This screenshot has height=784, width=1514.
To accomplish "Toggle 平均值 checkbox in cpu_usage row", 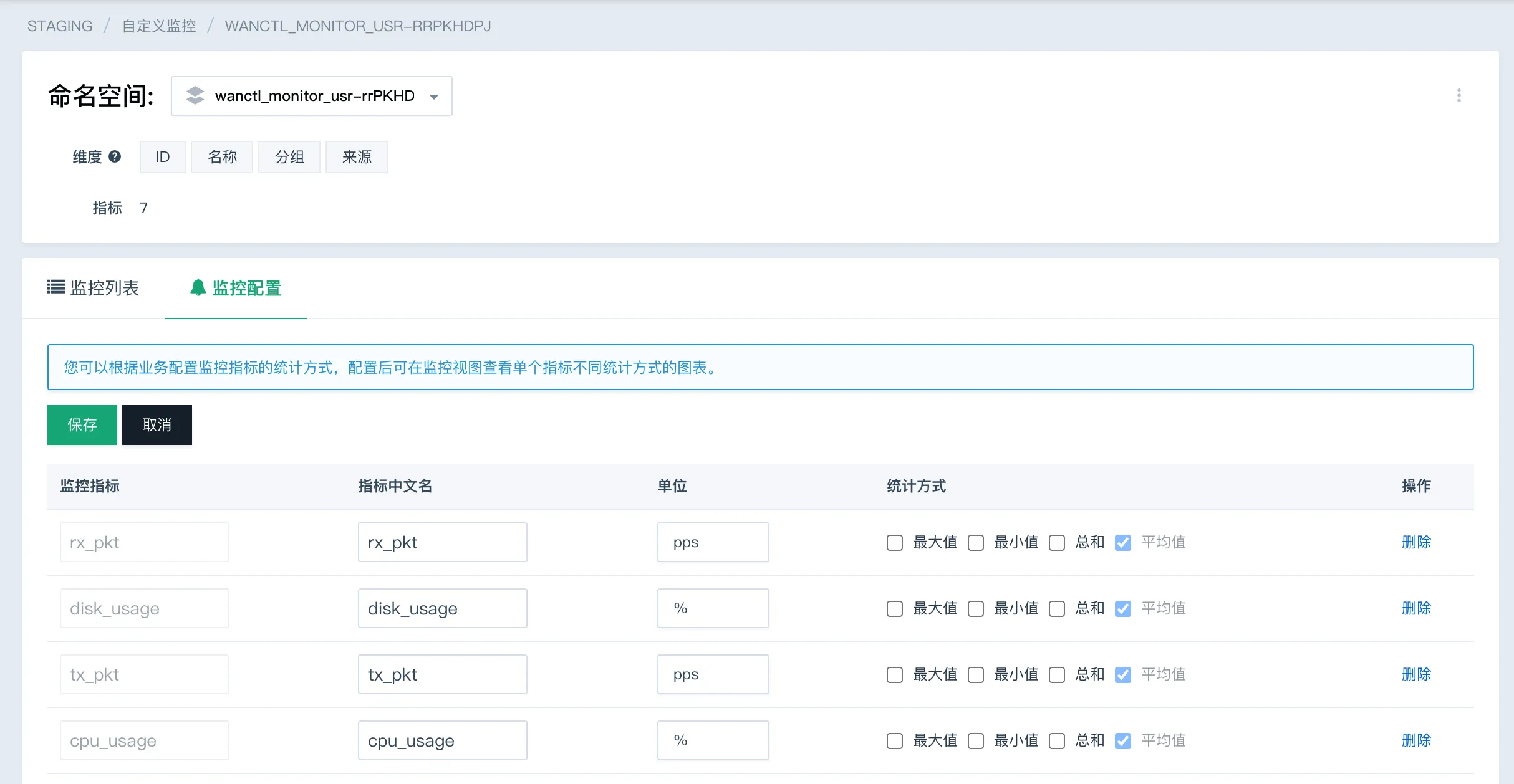I will (1123, 741).
